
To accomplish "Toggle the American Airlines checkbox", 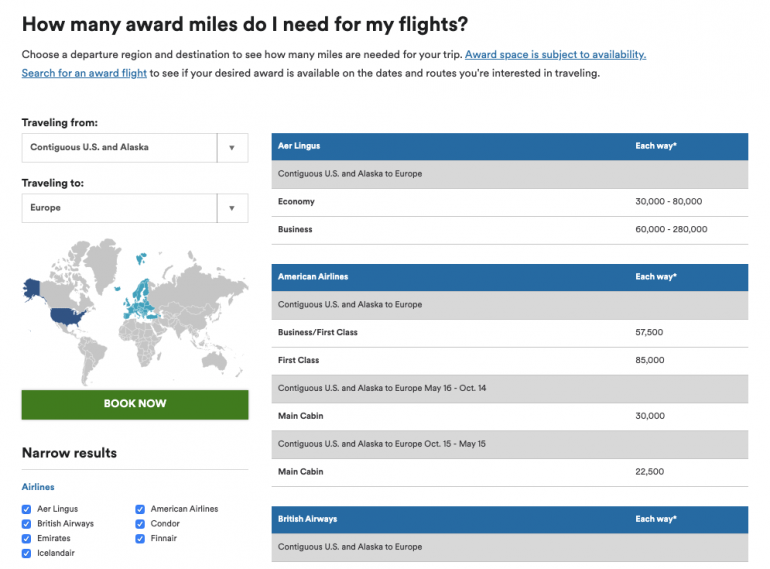I will [140, 509].
